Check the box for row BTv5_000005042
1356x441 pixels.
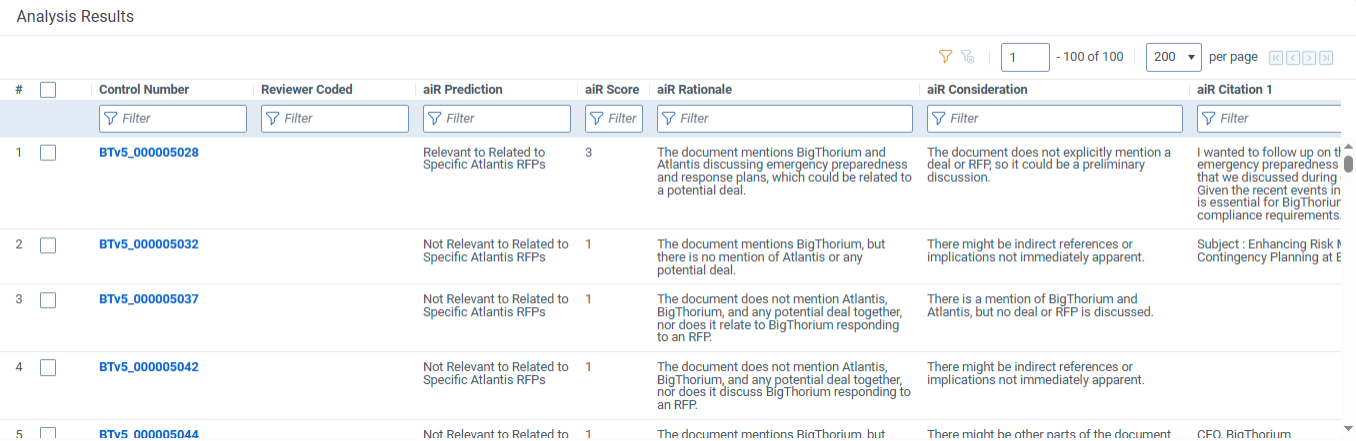tap(48, 367)
